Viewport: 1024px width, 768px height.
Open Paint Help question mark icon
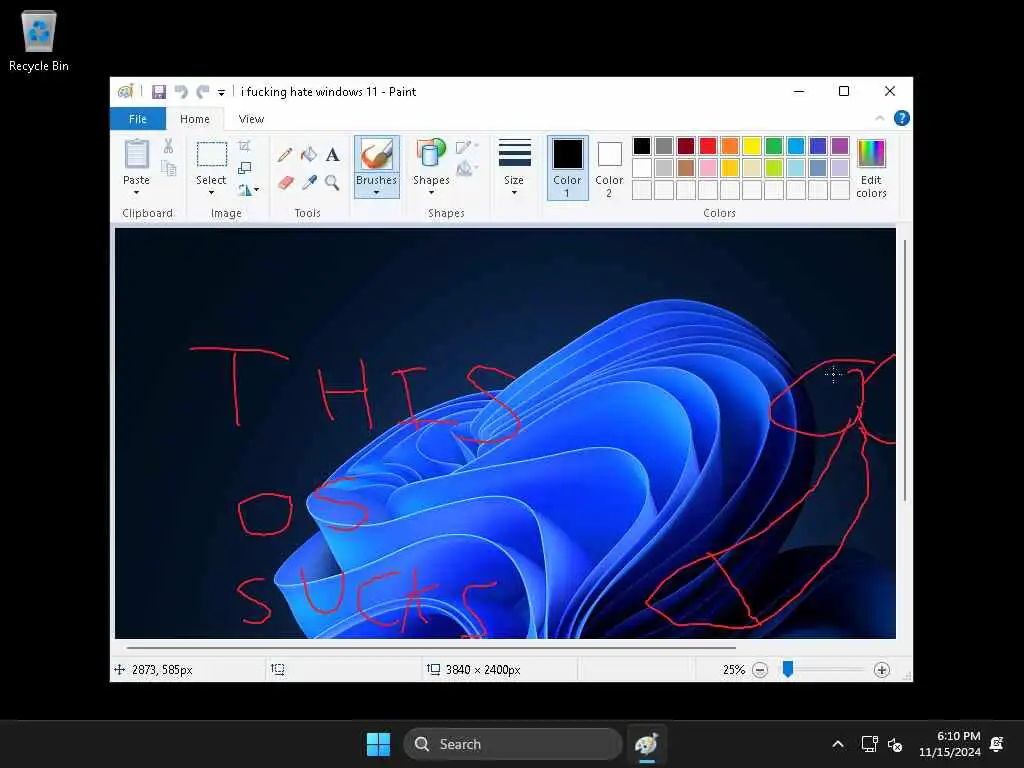point(902,118)
